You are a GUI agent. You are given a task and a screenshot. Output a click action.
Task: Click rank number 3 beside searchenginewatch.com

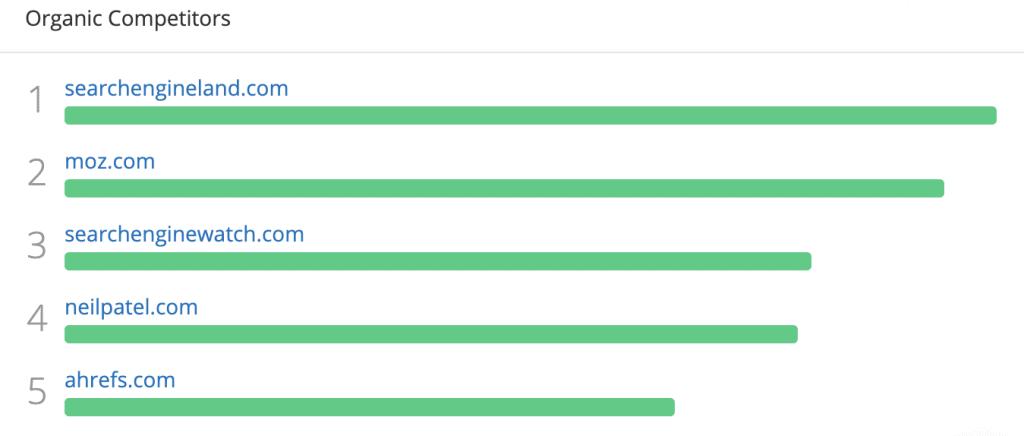tap(37, 246)
